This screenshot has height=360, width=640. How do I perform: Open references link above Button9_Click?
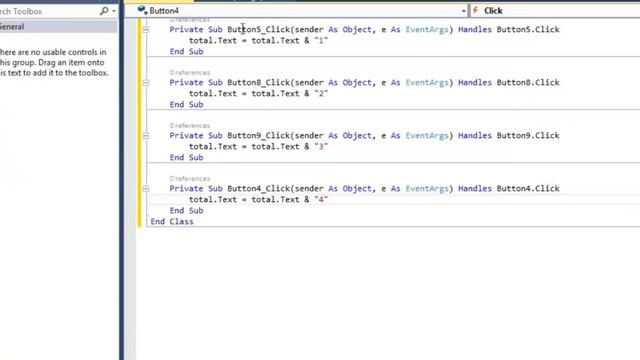[x=190, y=126]
